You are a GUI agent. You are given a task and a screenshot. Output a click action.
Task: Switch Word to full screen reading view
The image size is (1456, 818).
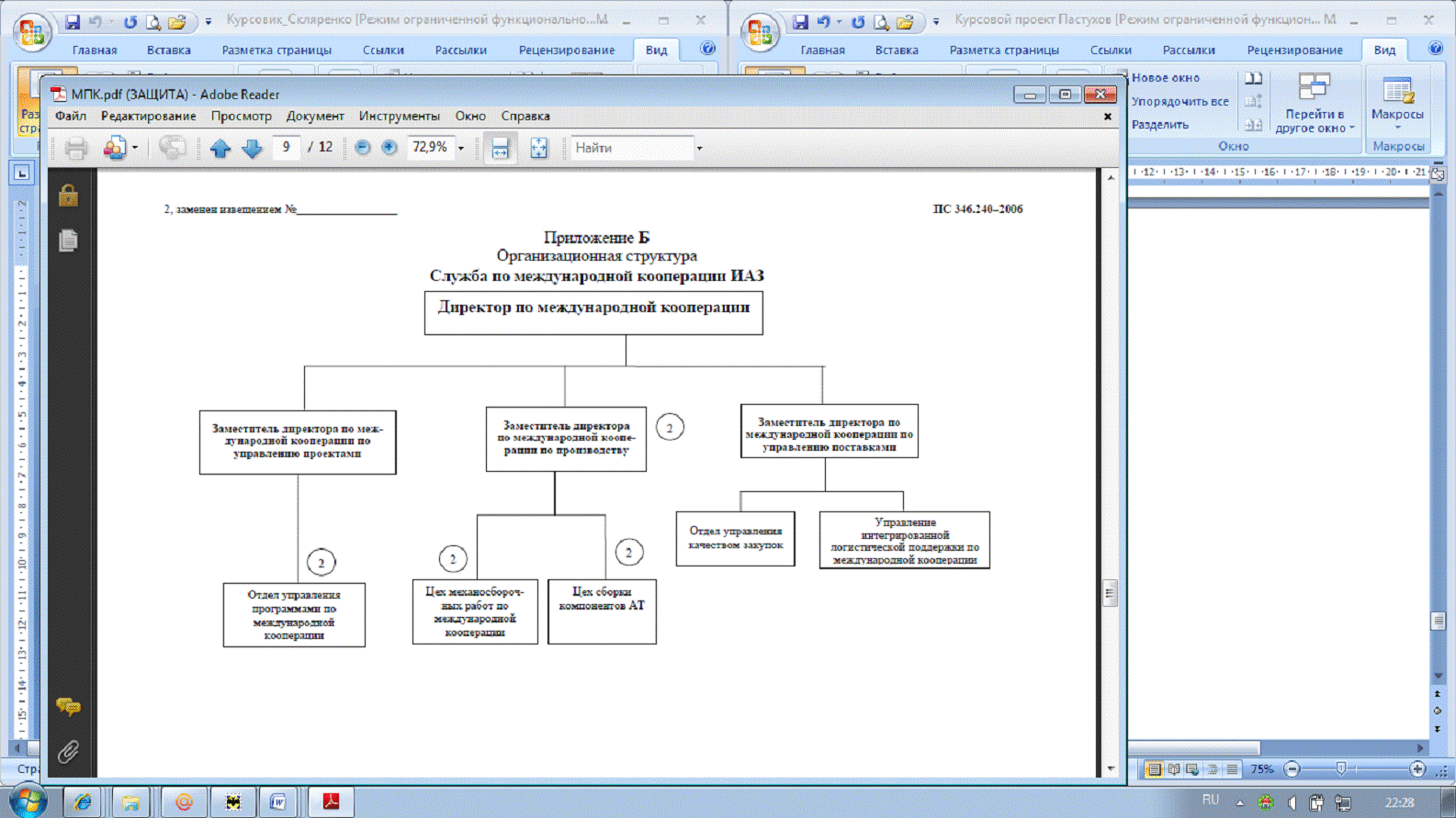coord(1173,769)
